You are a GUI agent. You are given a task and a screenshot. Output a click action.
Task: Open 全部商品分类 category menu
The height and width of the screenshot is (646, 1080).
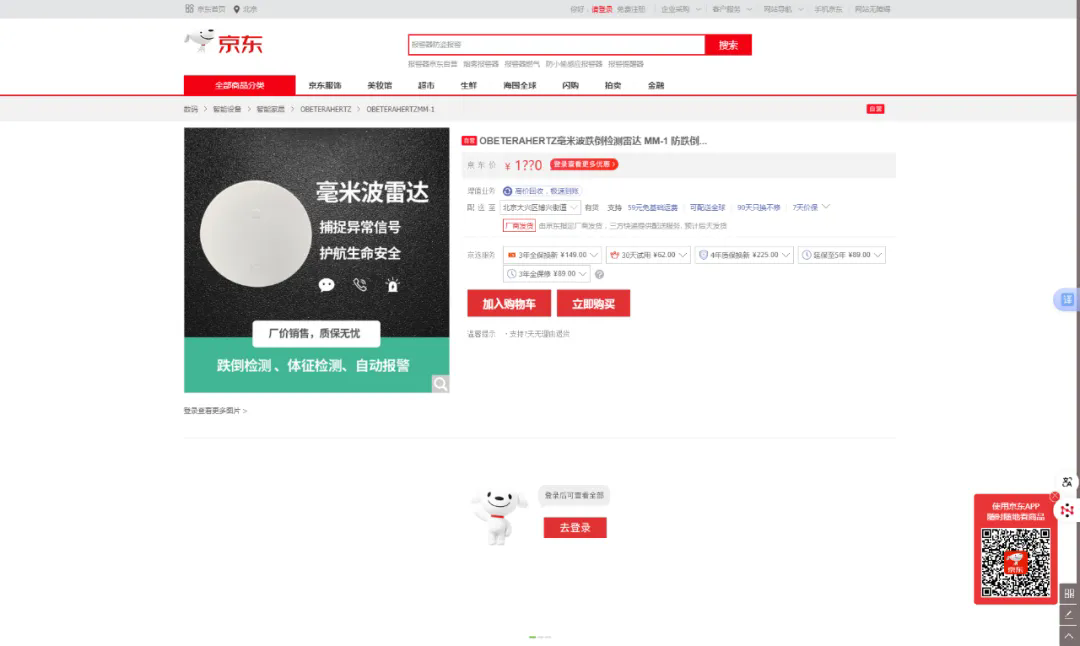point(239,86)
